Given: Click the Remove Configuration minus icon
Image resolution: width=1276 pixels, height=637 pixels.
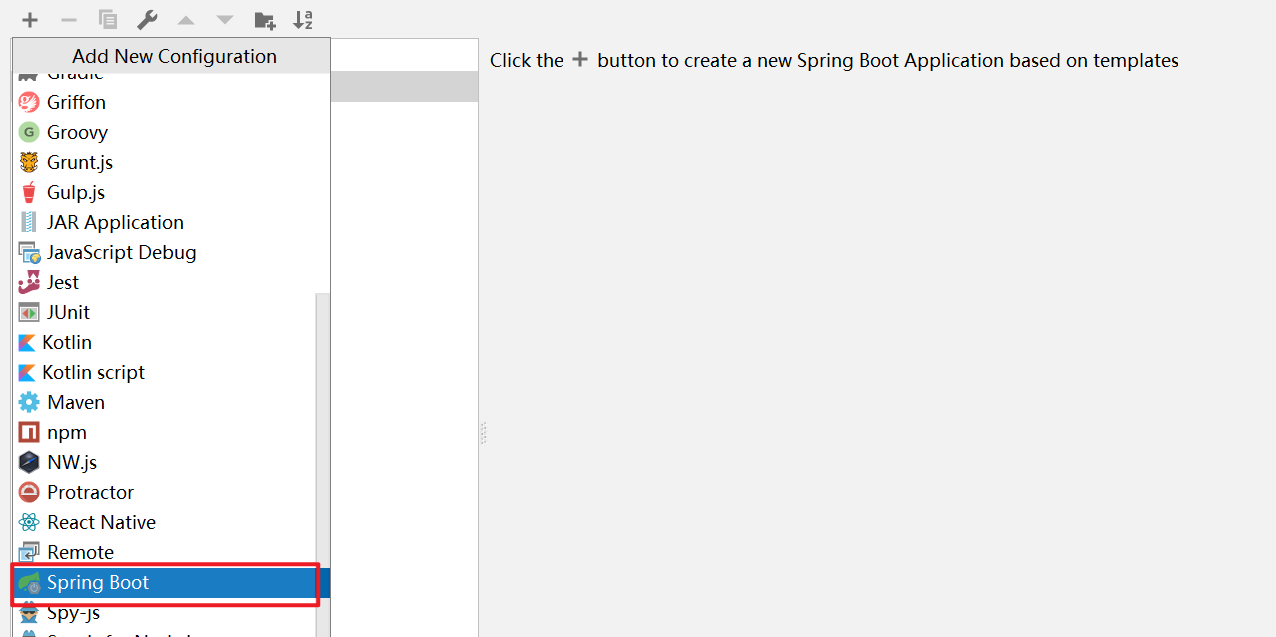Looking at the screenshot, I should coord(69,19).
